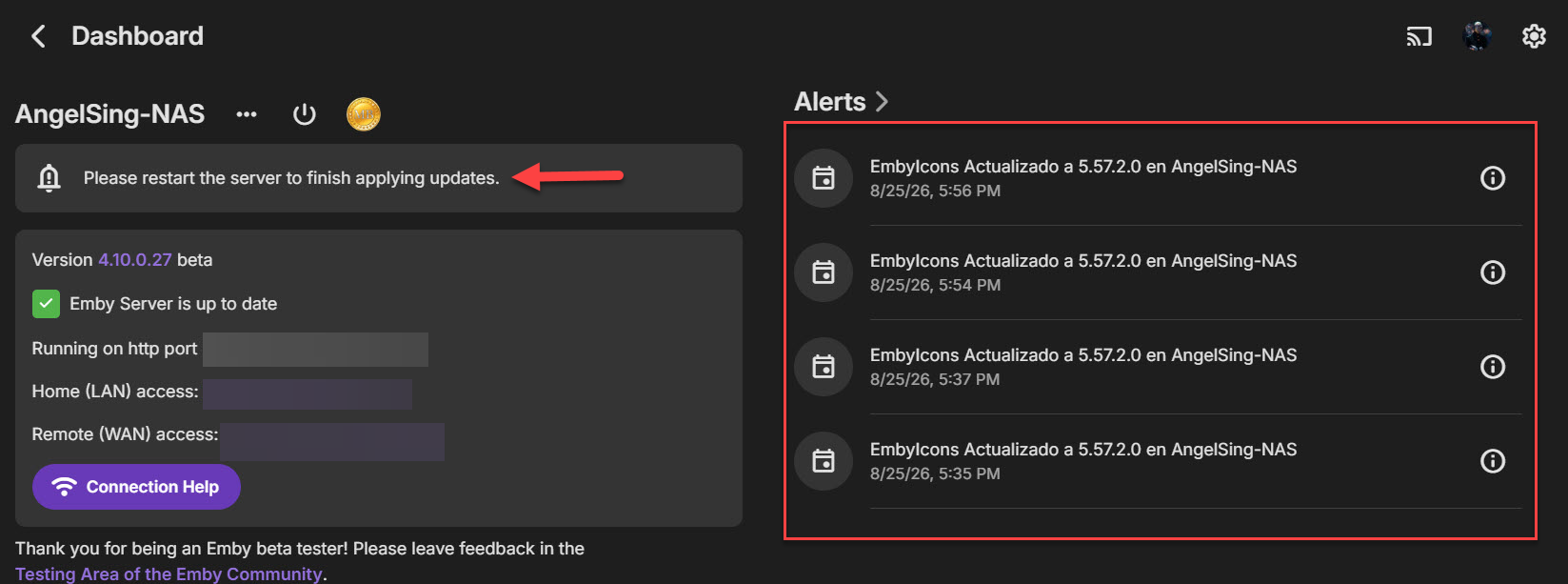The image size is (1568, 584).
Task: Click the green Emby up-to-date checkmark
Action: coord(46,304)
